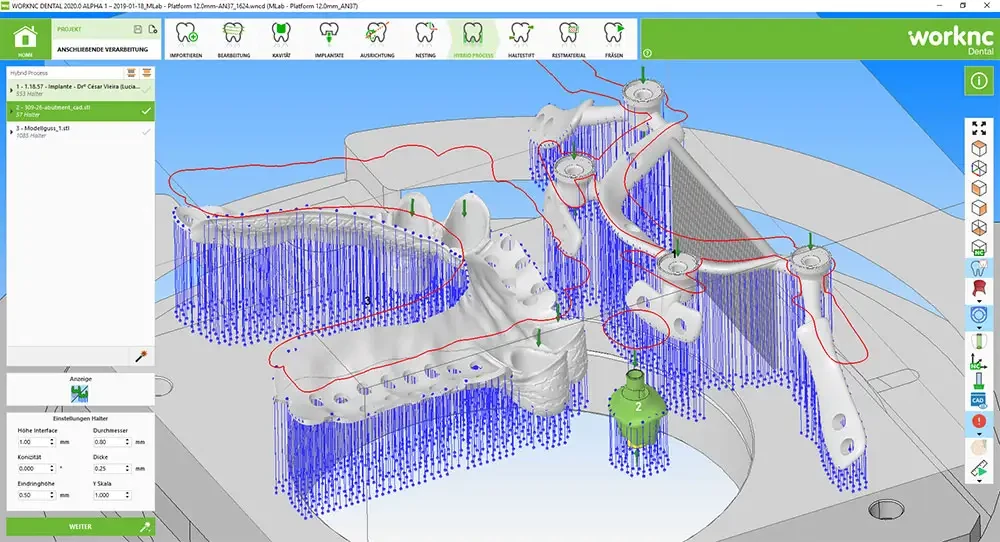Click the red warning exclamation icon

coord(979,421)
